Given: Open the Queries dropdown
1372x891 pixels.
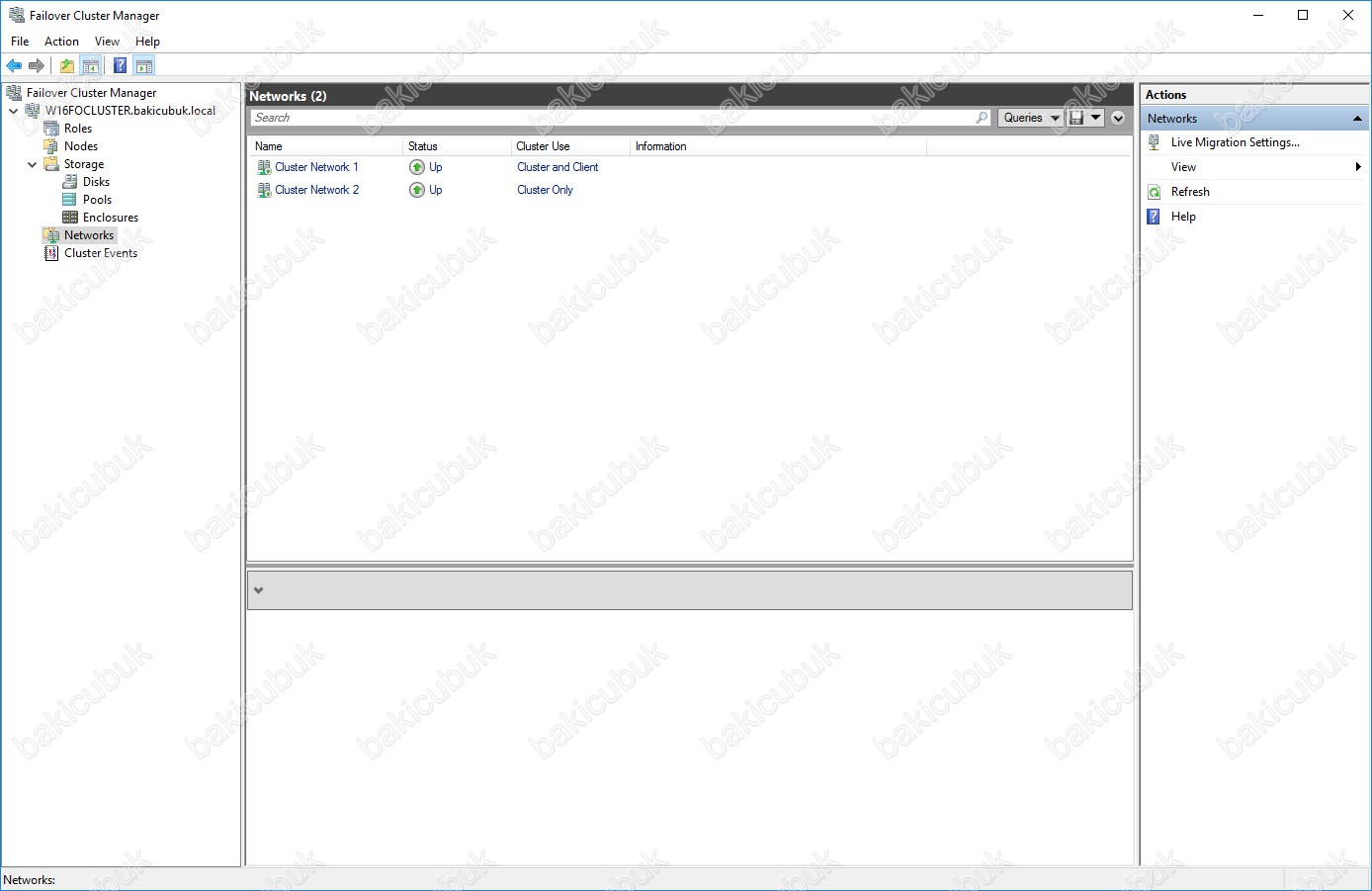Looking at the screenshot, I should pos(1031,118).
